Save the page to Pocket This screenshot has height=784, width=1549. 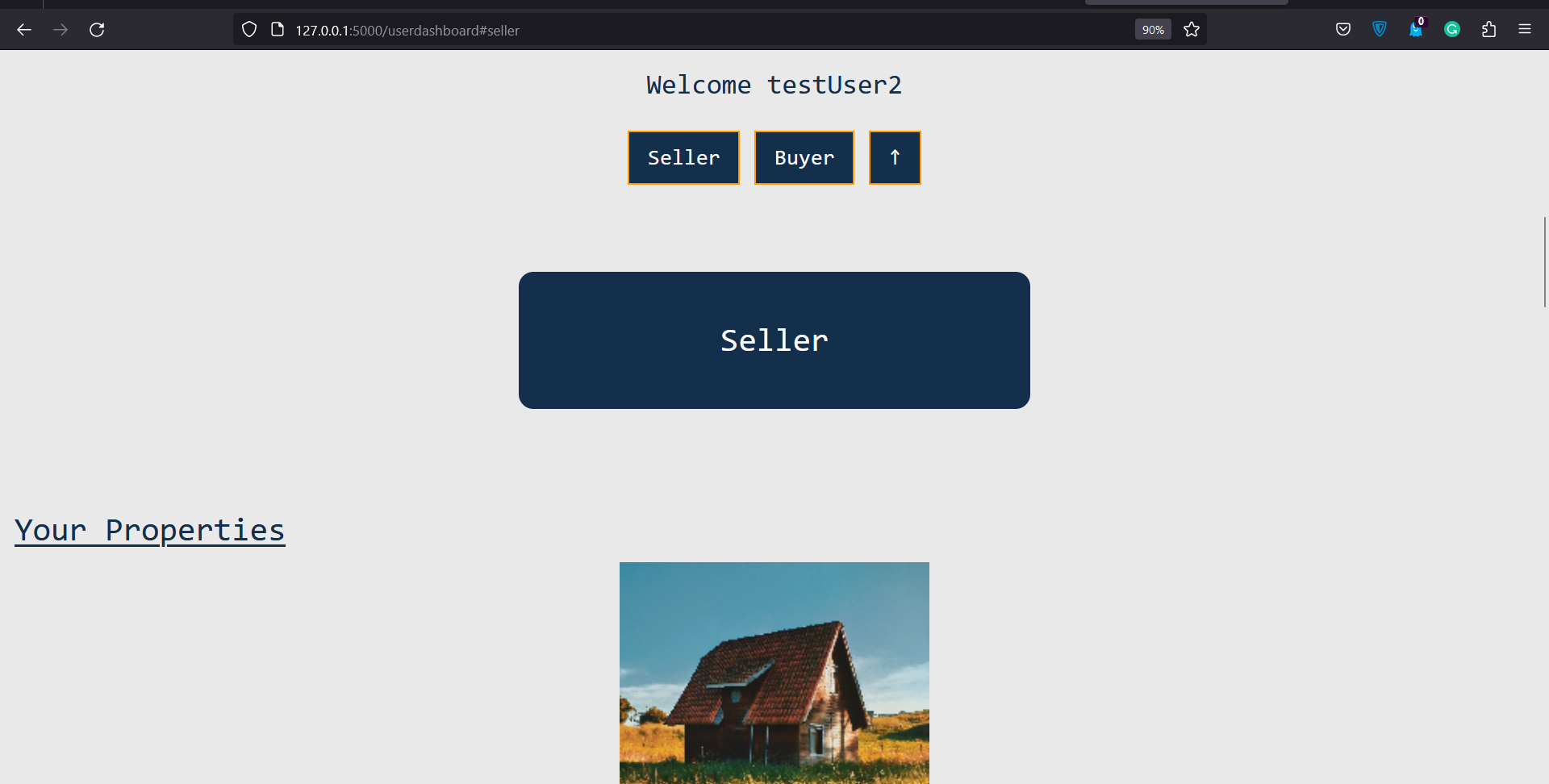tap(1343, 30)
